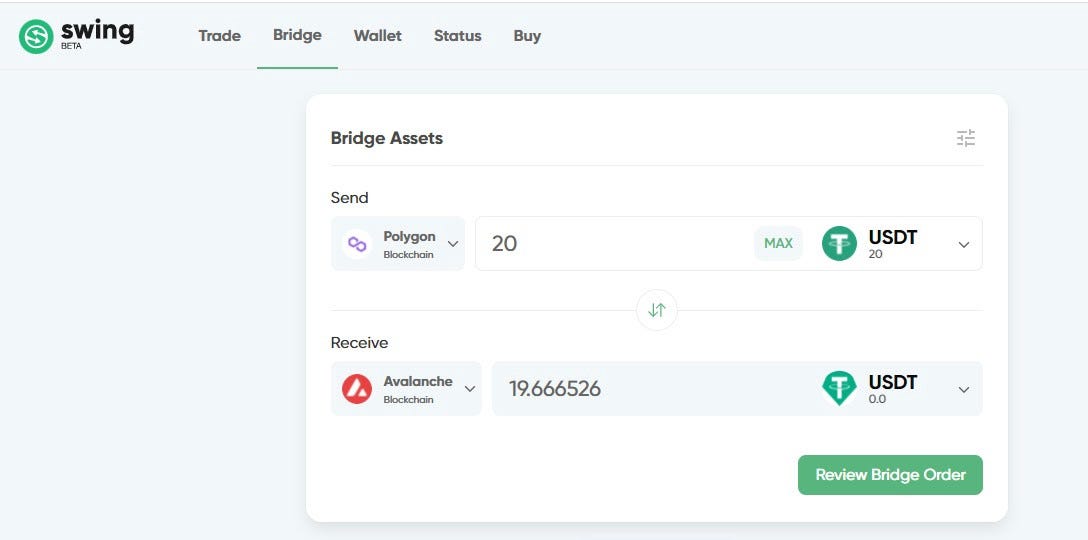Viewport: 1088px width, 540px height.
Task: Click Review Bridge Order button
Action: coord(890,475)
